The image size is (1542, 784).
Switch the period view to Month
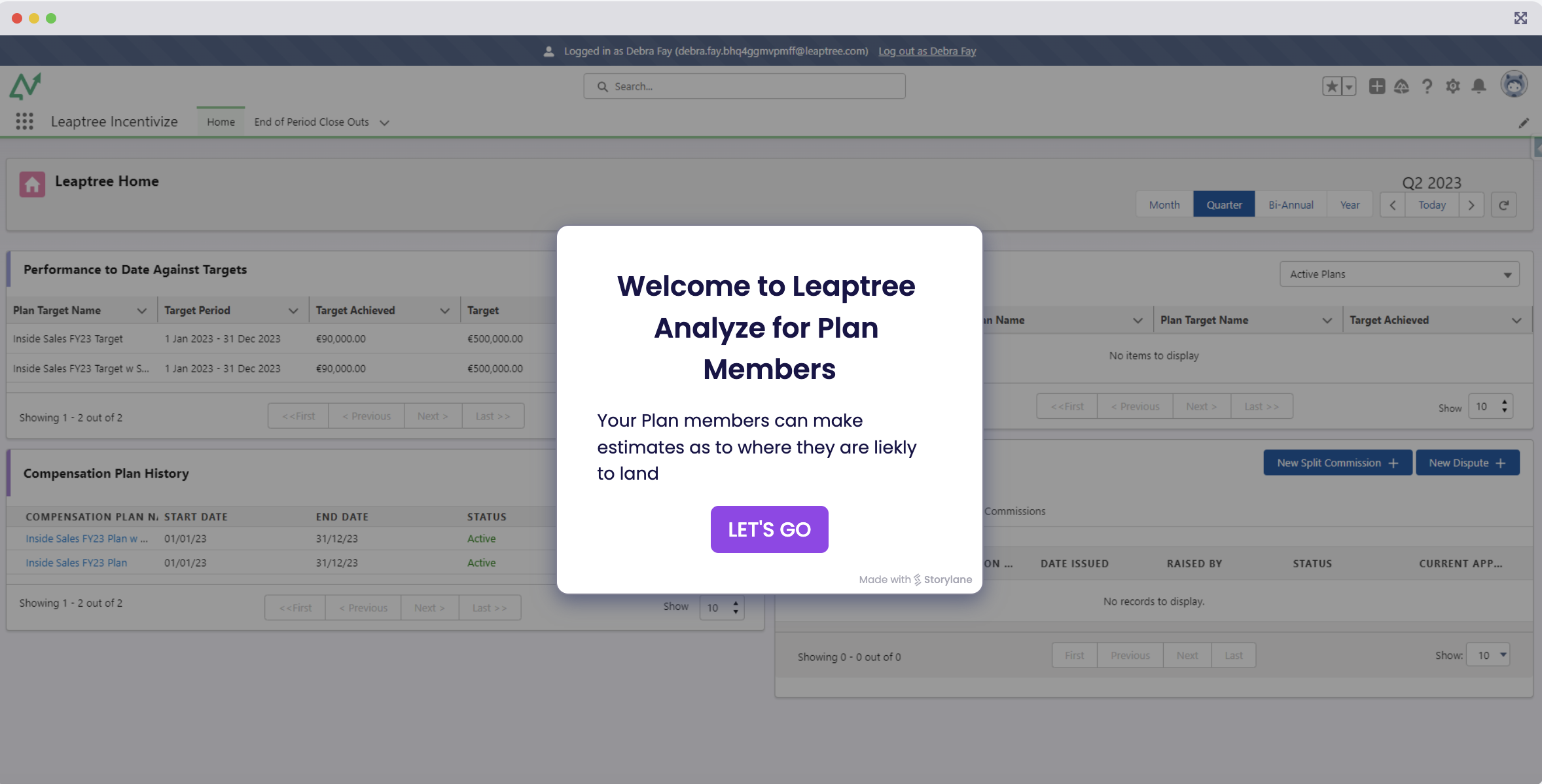1164,205
